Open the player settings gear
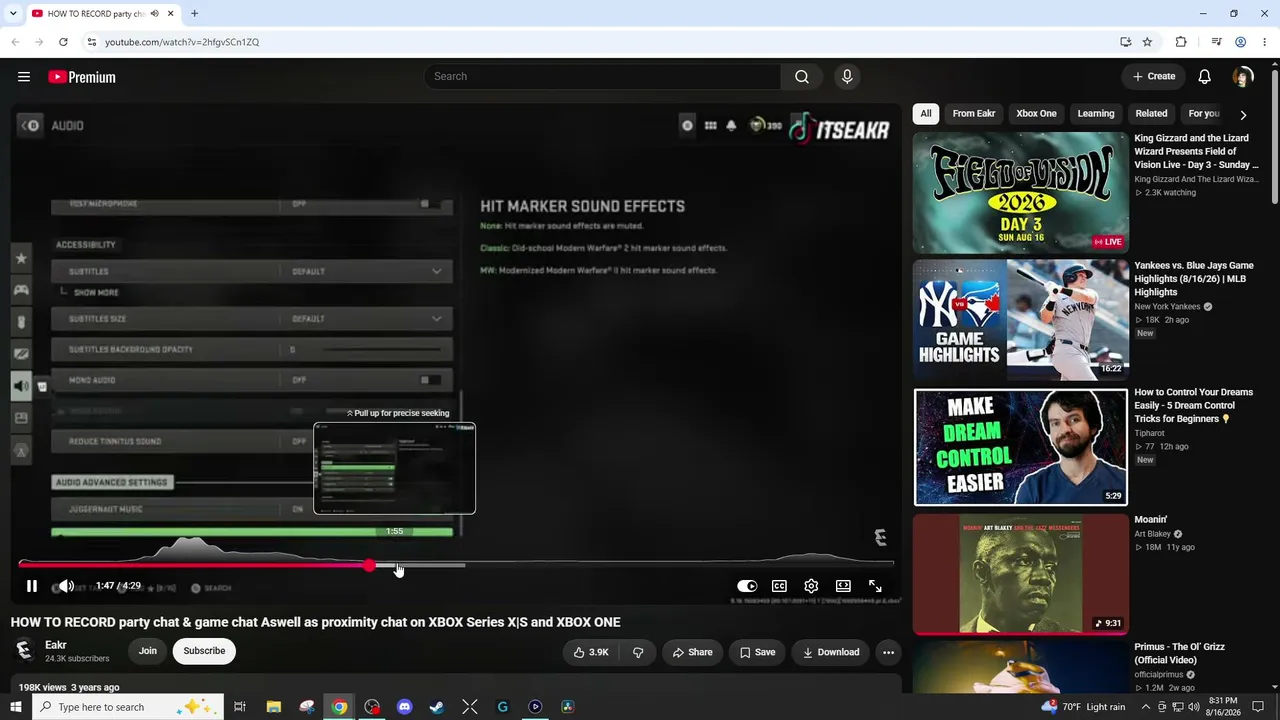The image size is (1280, 720). click(x=811, y=587)
